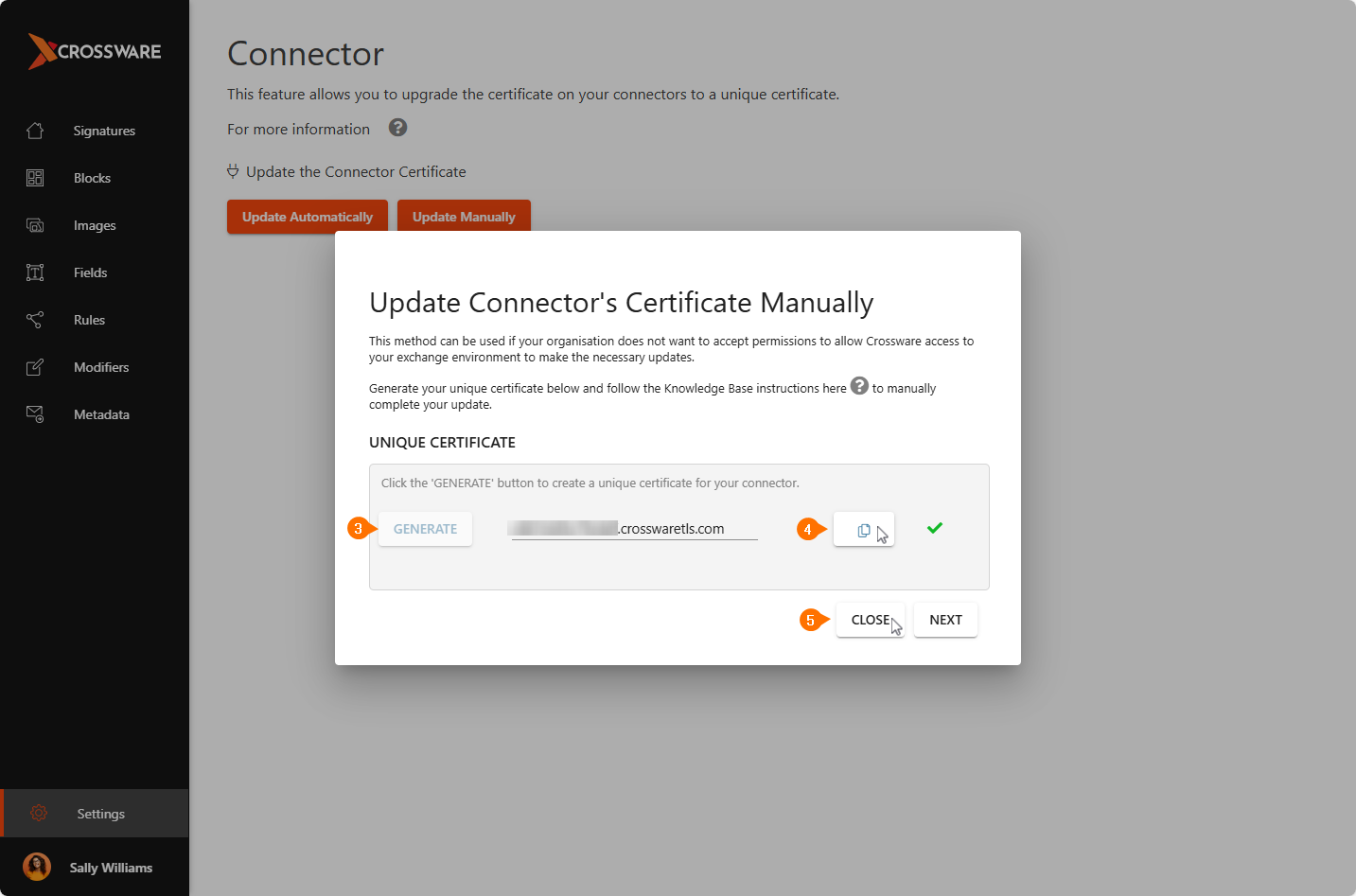Click the Update Automatically button

point(308,217)
